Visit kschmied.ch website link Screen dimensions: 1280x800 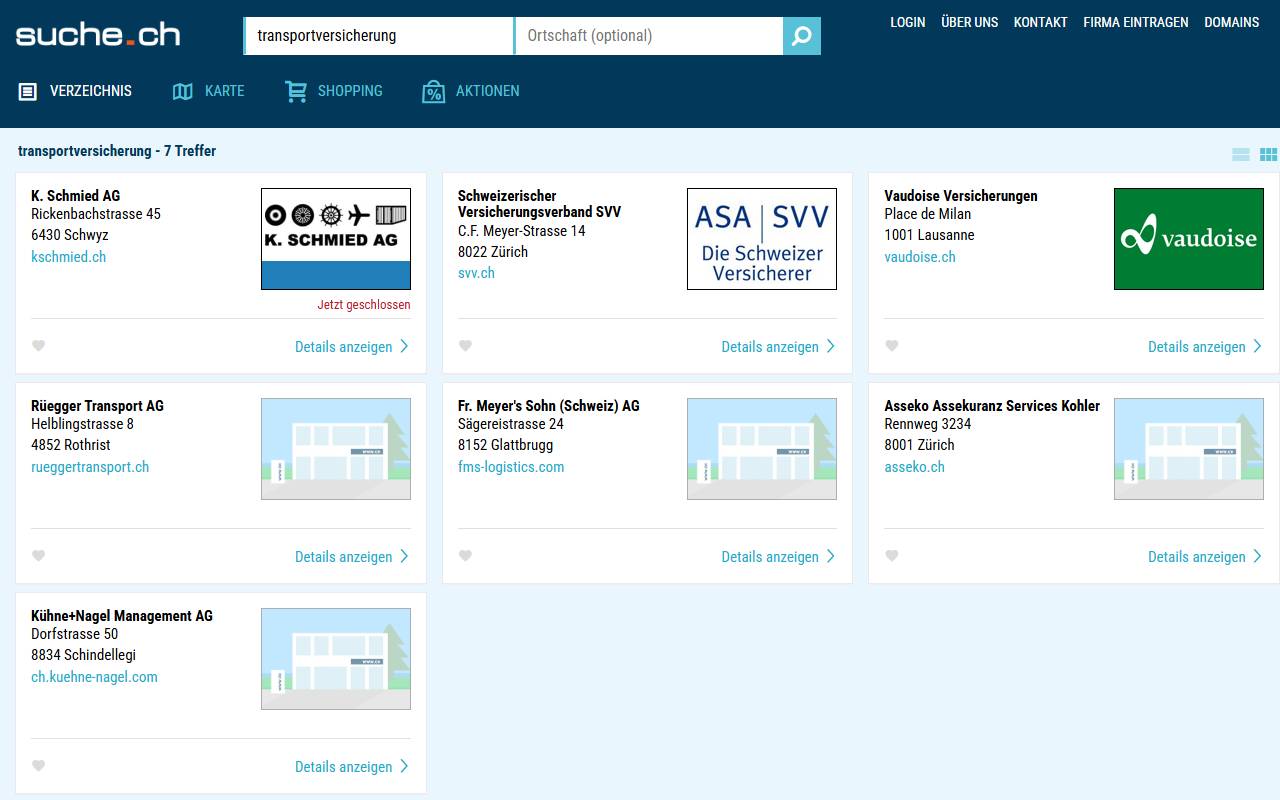tap(68, 257)
